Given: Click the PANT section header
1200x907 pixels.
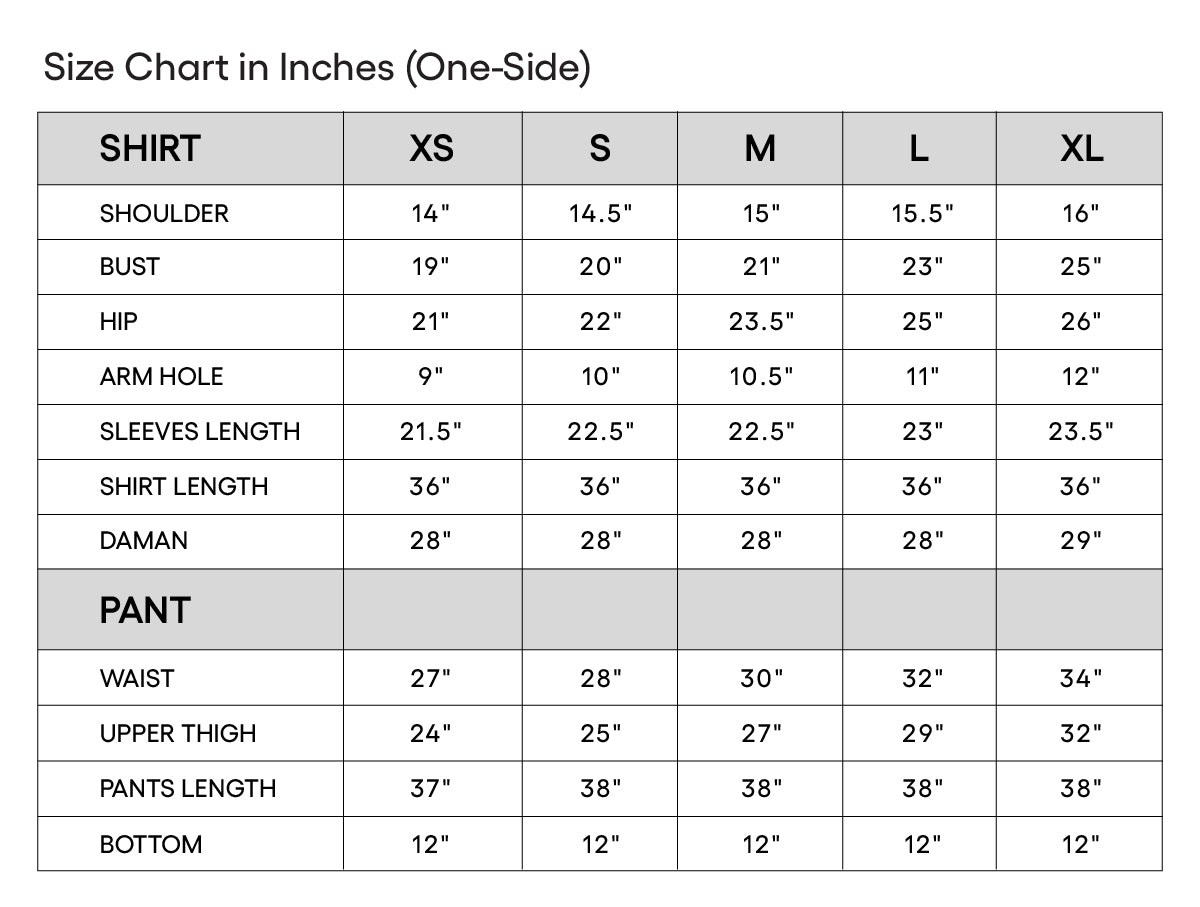Looking at the screenshot, I should click(145, 610).
